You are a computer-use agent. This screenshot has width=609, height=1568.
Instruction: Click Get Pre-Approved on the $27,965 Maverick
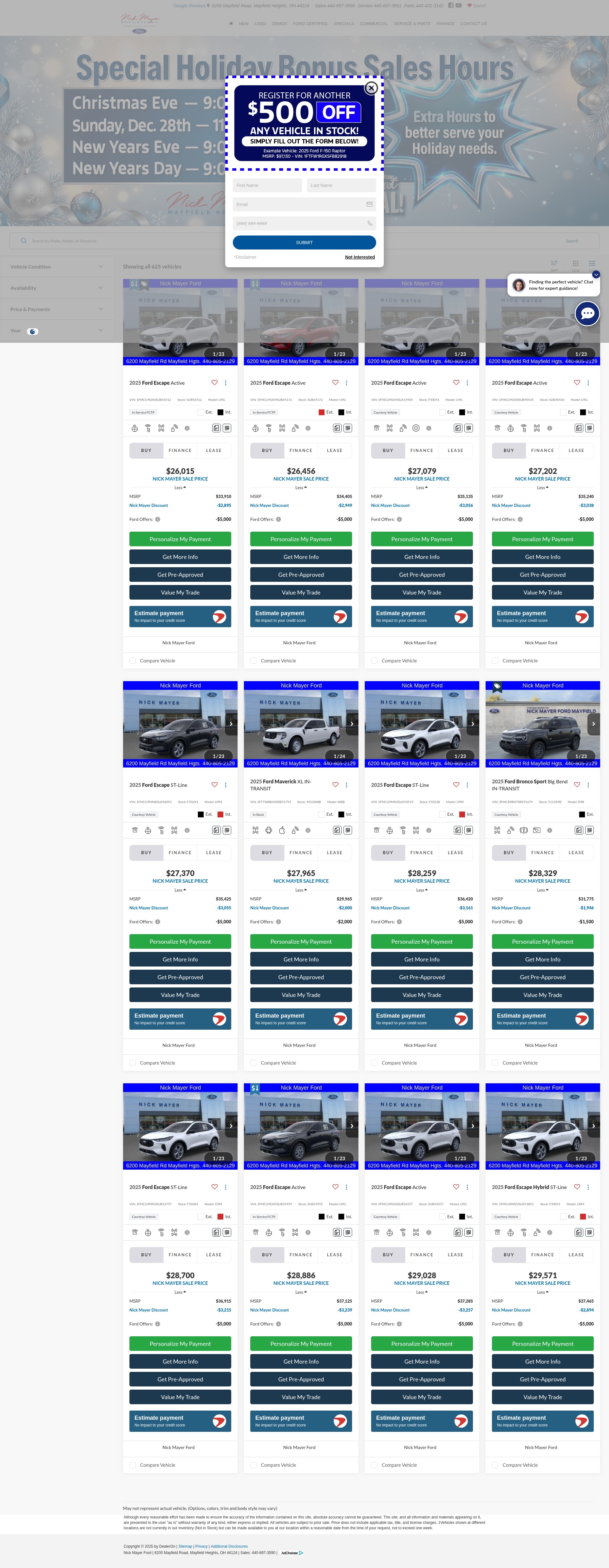point(301,977)
